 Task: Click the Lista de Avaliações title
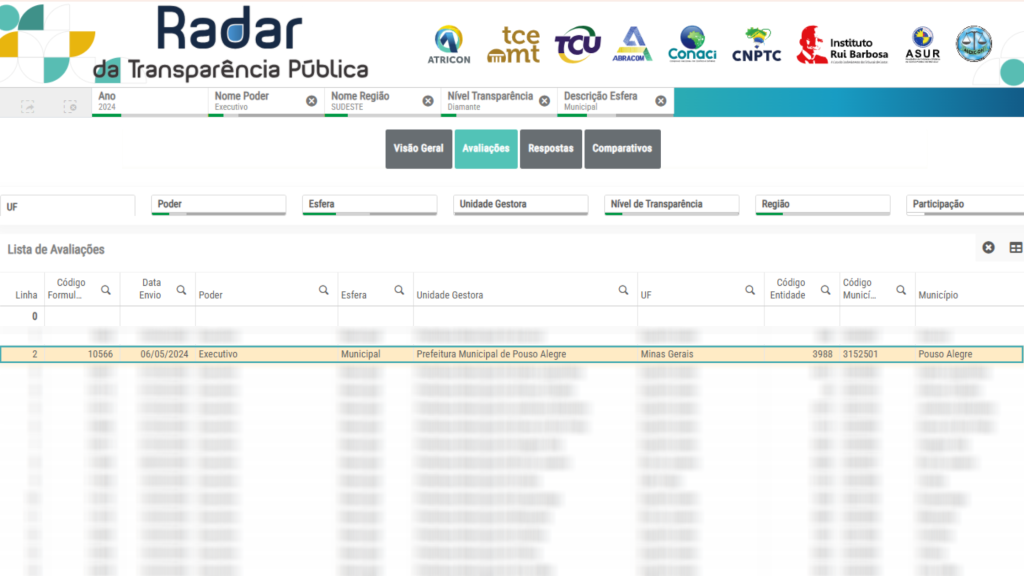[56, 249]
